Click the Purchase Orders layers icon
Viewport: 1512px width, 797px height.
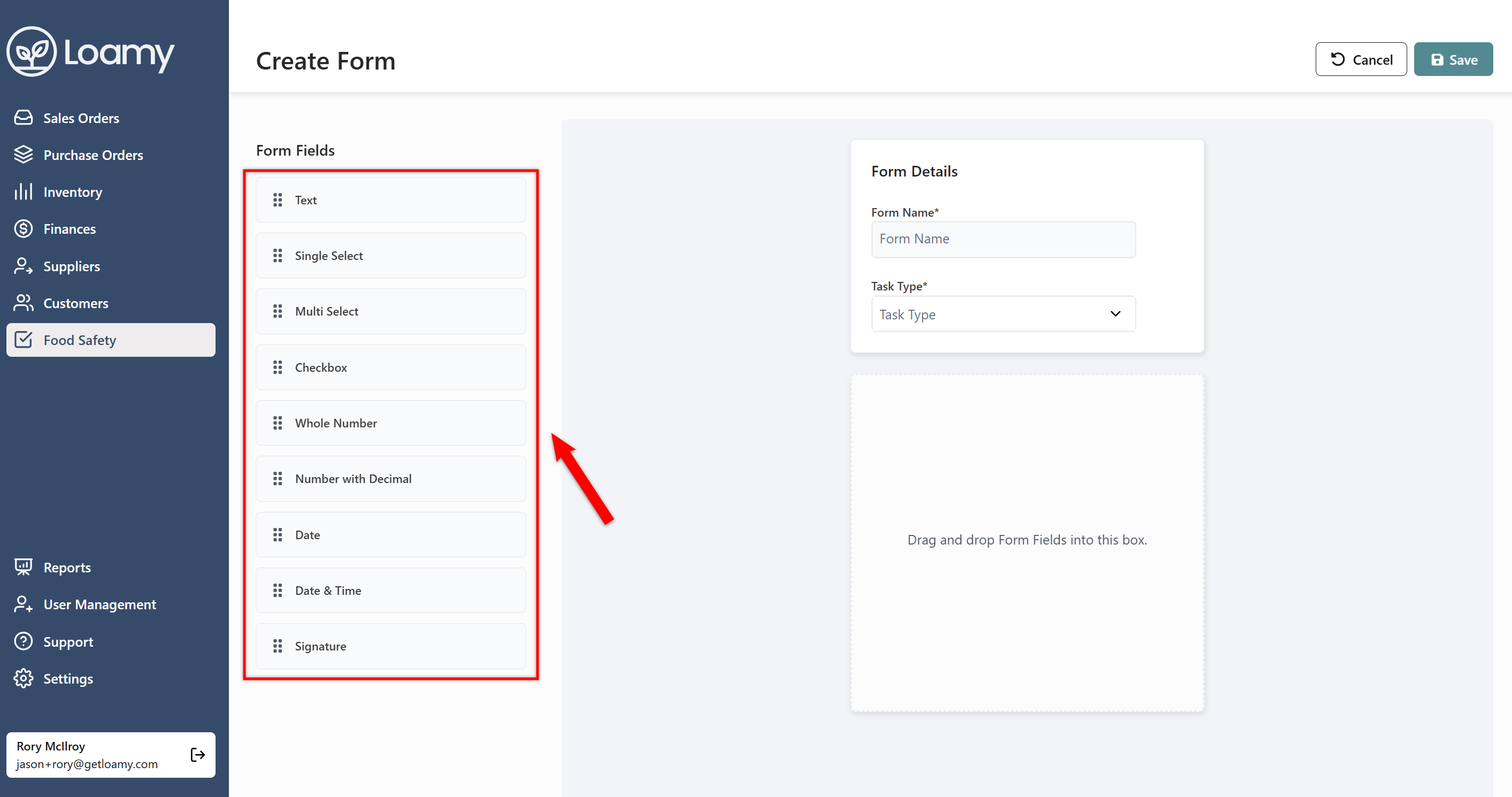click(24, 155)
